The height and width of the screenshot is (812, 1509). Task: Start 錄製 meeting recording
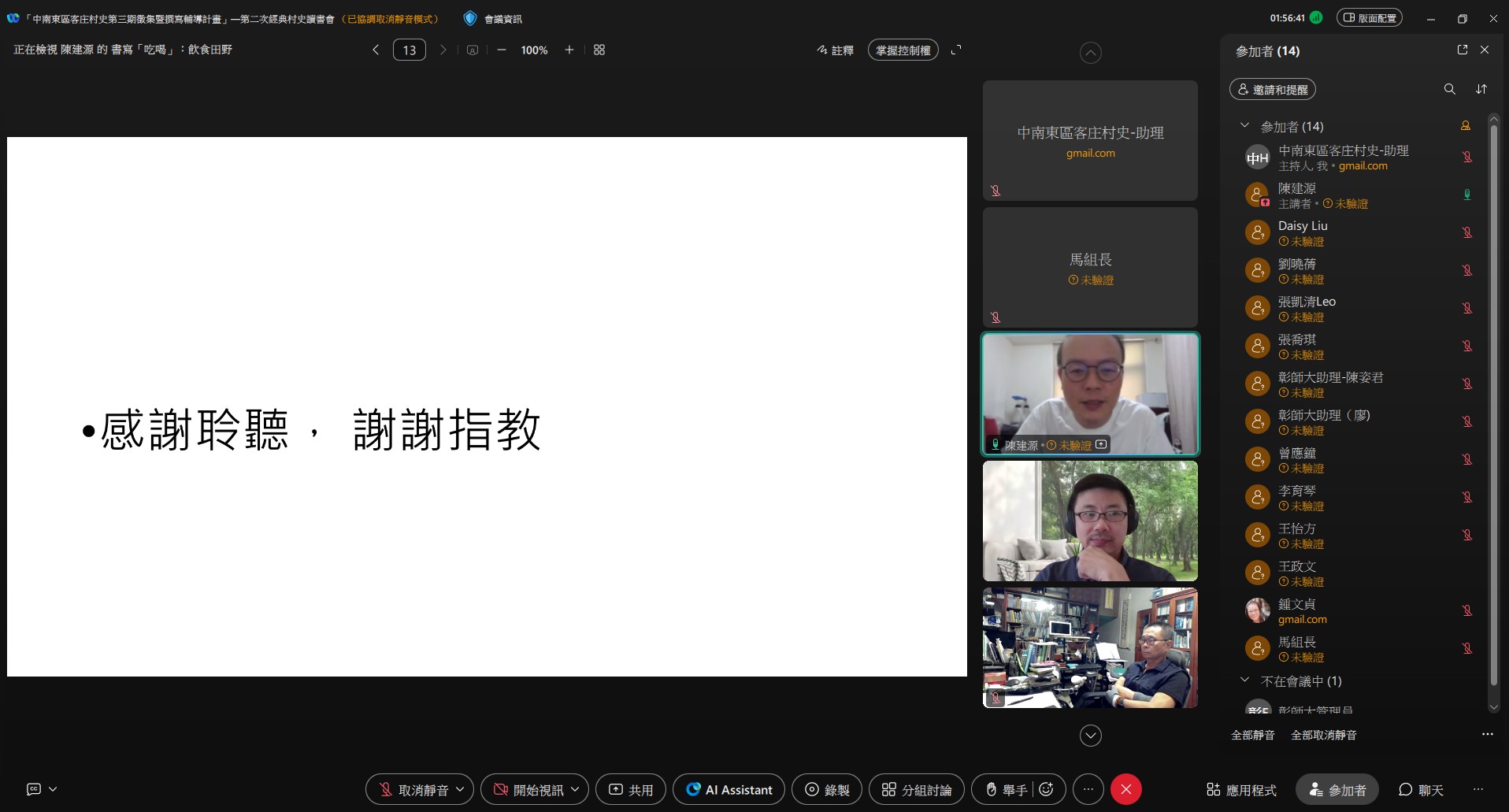tap(826, 789)
